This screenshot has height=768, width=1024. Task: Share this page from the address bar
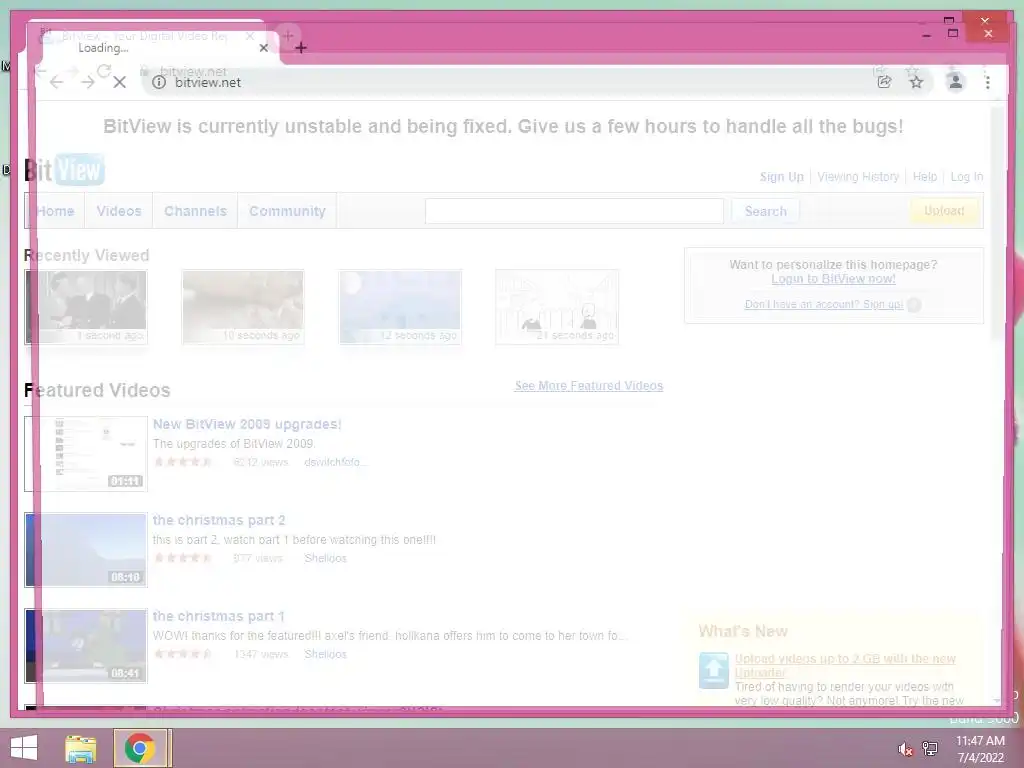click(884, 82)
